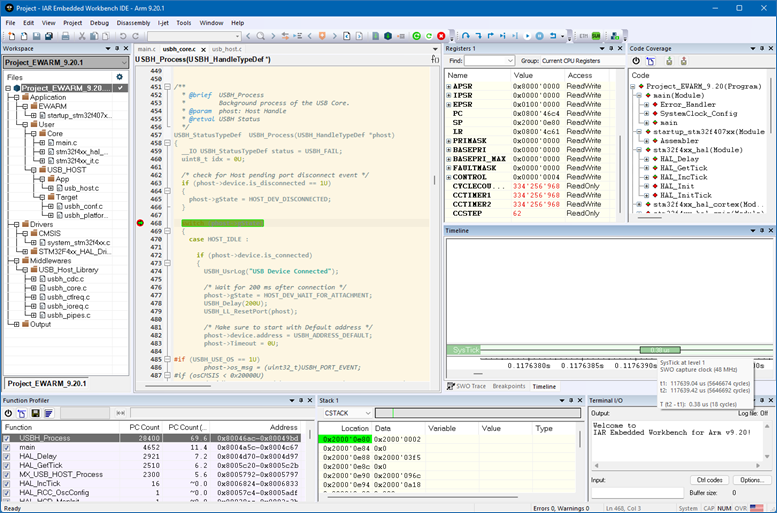Screen dimensions: 777x513
Task: Toggle the HAL_RCC_OscConfig profiler checkbox
Action: tap(7, 493)
